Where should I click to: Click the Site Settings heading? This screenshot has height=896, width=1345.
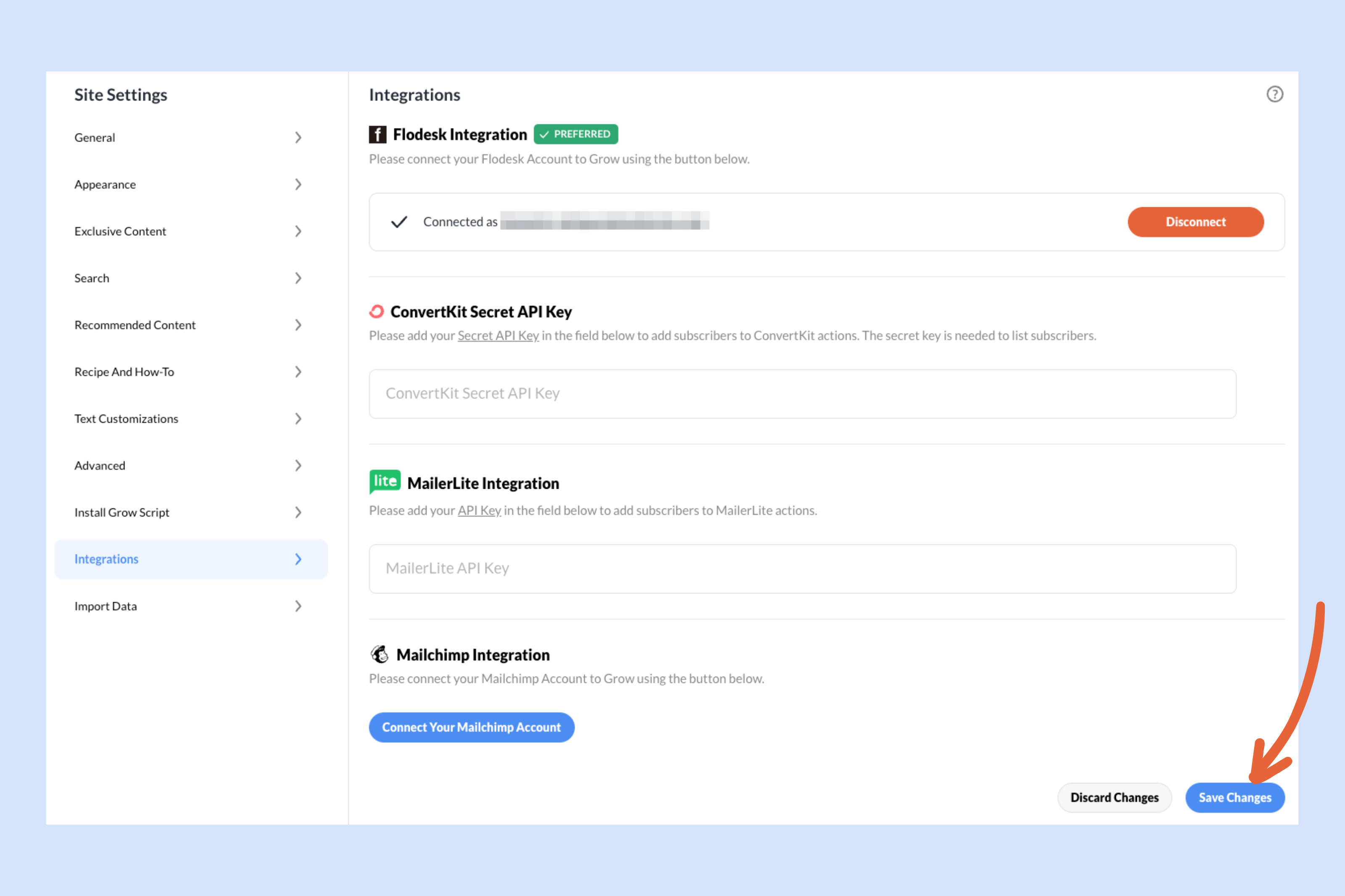(x=121, y=95)
